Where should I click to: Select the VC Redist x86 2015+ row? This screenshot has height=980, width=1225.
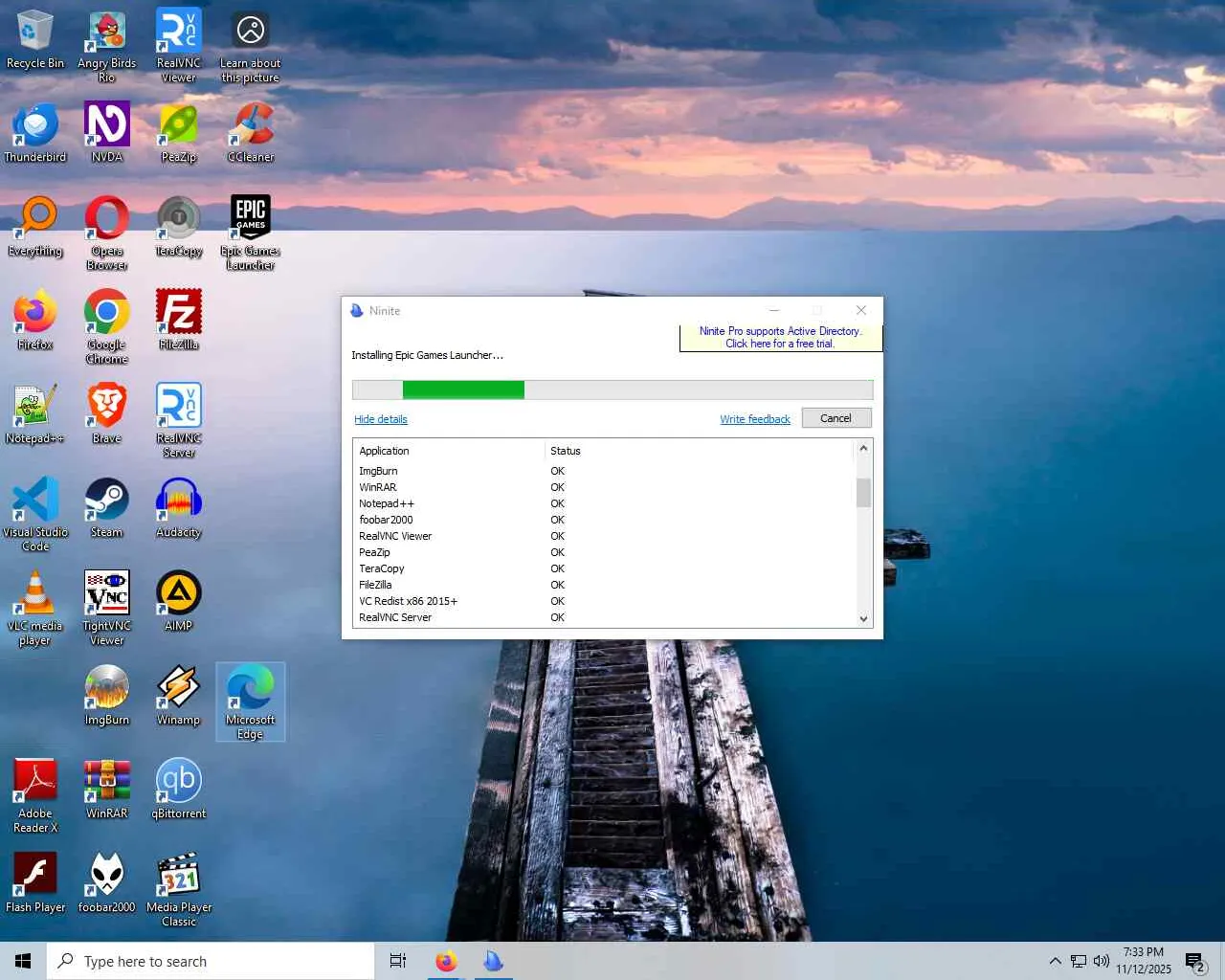603,601
